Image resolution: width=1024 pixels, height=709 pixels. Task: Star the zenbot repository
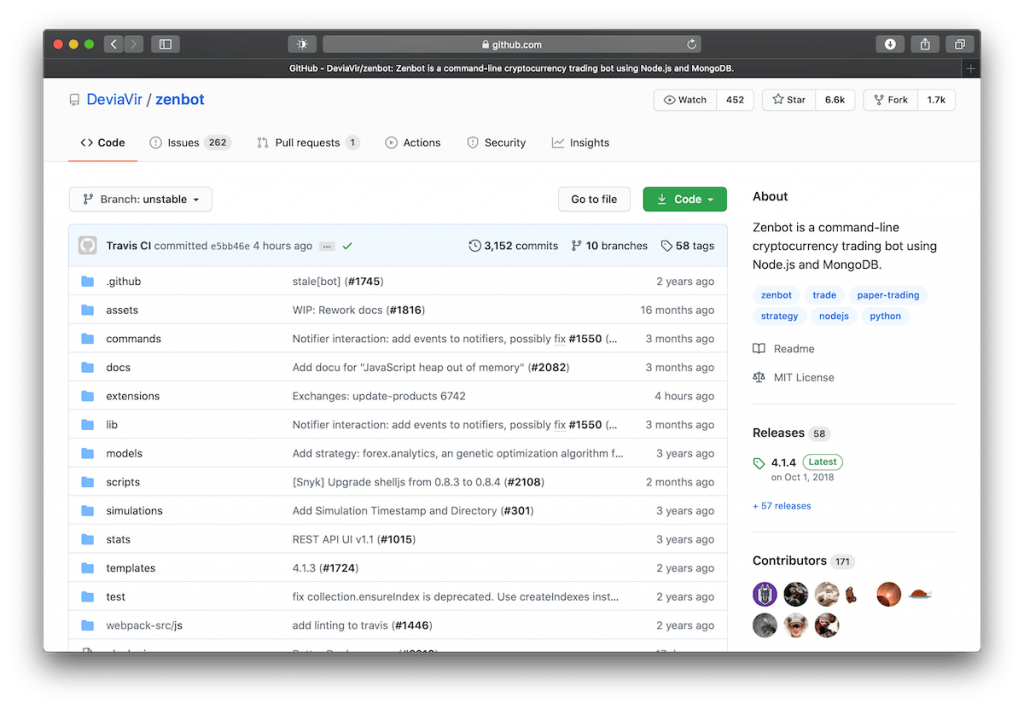(x=789, y=100)
